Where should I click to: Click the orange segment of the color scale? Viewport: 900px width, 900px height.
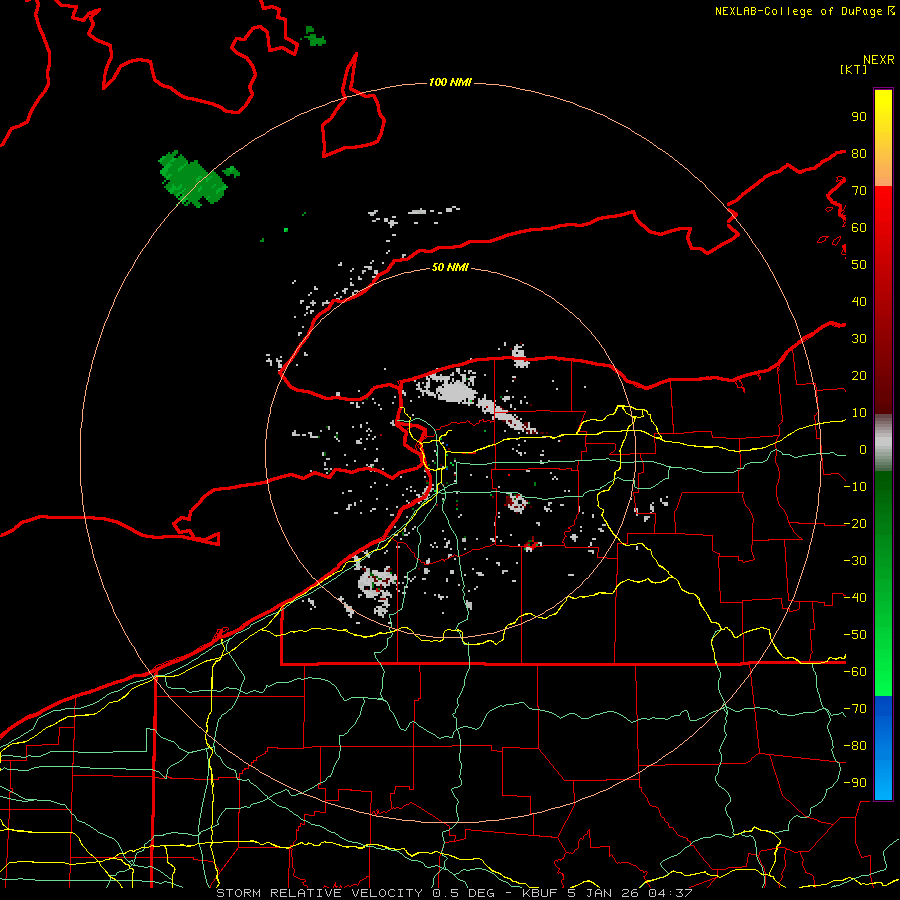pyautogui.click(x=883, y=169)
